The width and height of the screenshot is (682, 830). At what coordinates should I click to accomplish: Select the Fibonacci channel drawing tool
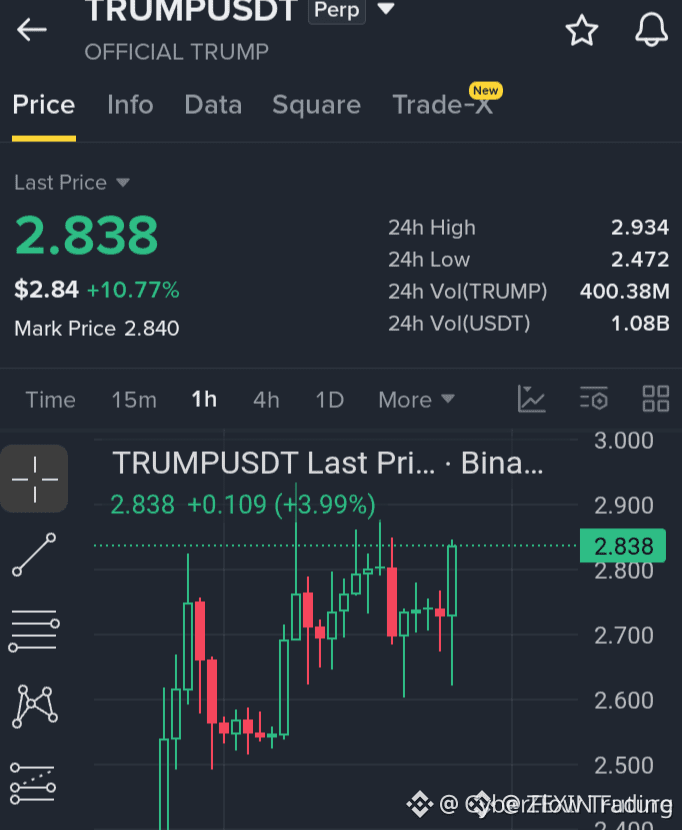33,783
